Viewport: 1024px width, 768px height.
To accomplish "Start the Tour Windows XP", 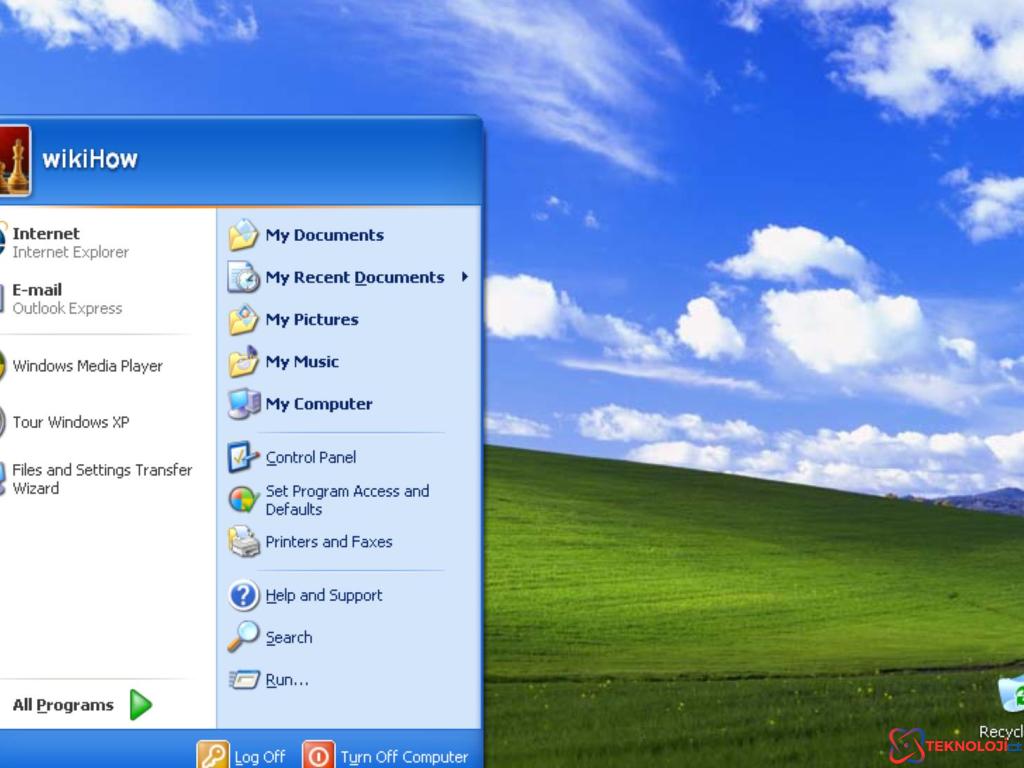I will tap(70, 422).
